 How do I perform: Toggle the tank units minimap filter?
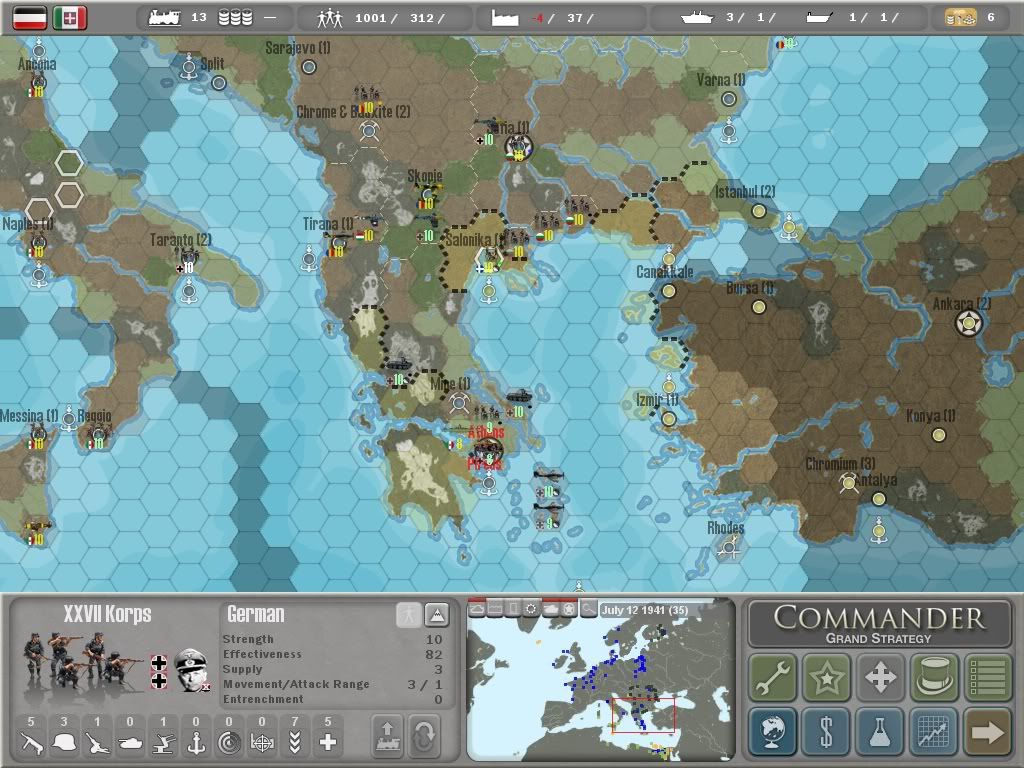pyautogui.click(x=551, y=609)
